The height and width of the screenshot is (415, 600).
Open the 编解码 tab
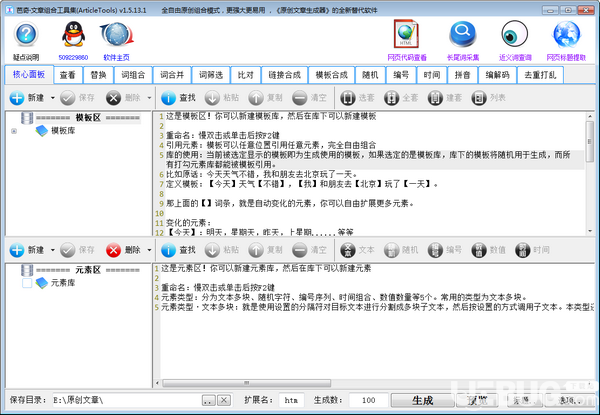click(x=497, y=75)
